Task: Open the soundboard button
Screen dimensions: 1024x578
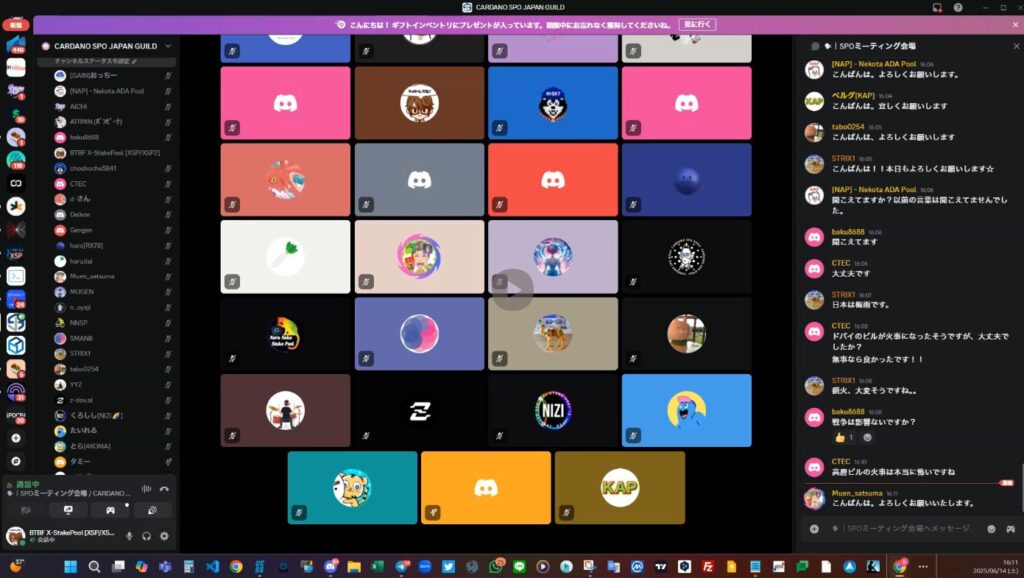Action: [152, 510]
